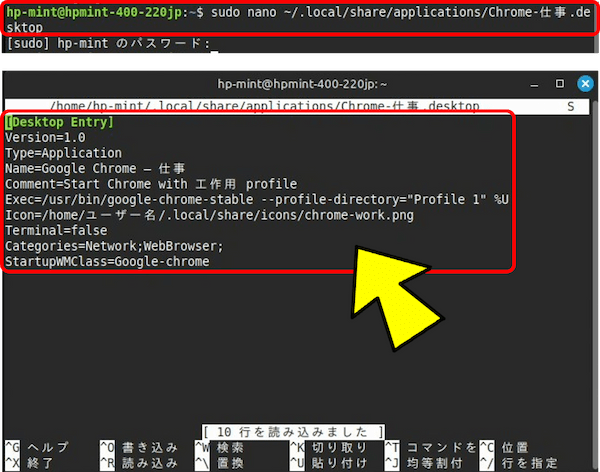Place cursor on the [Desktop Entry] line
This screenshot has width=600, height=472.
click(x=60, y=122)
